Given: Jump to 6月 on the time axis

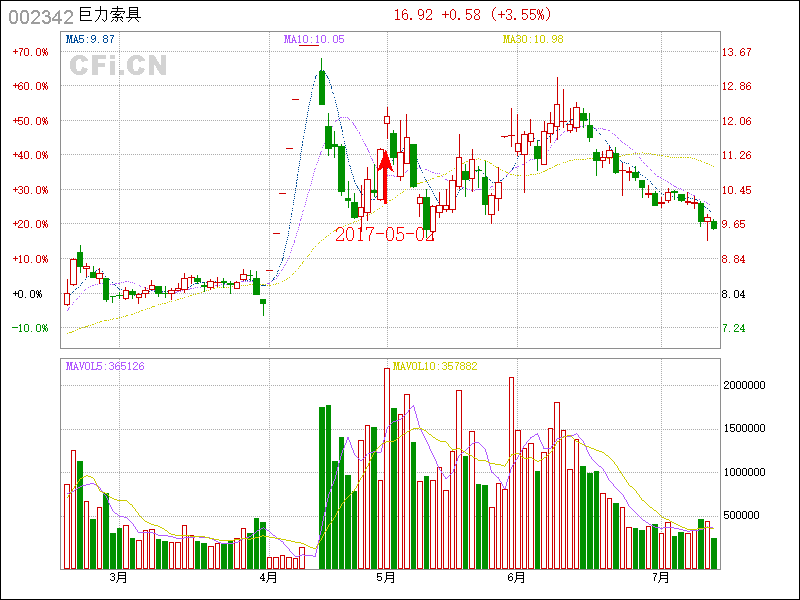Looking at the screenshot, I should click(517, 578).
